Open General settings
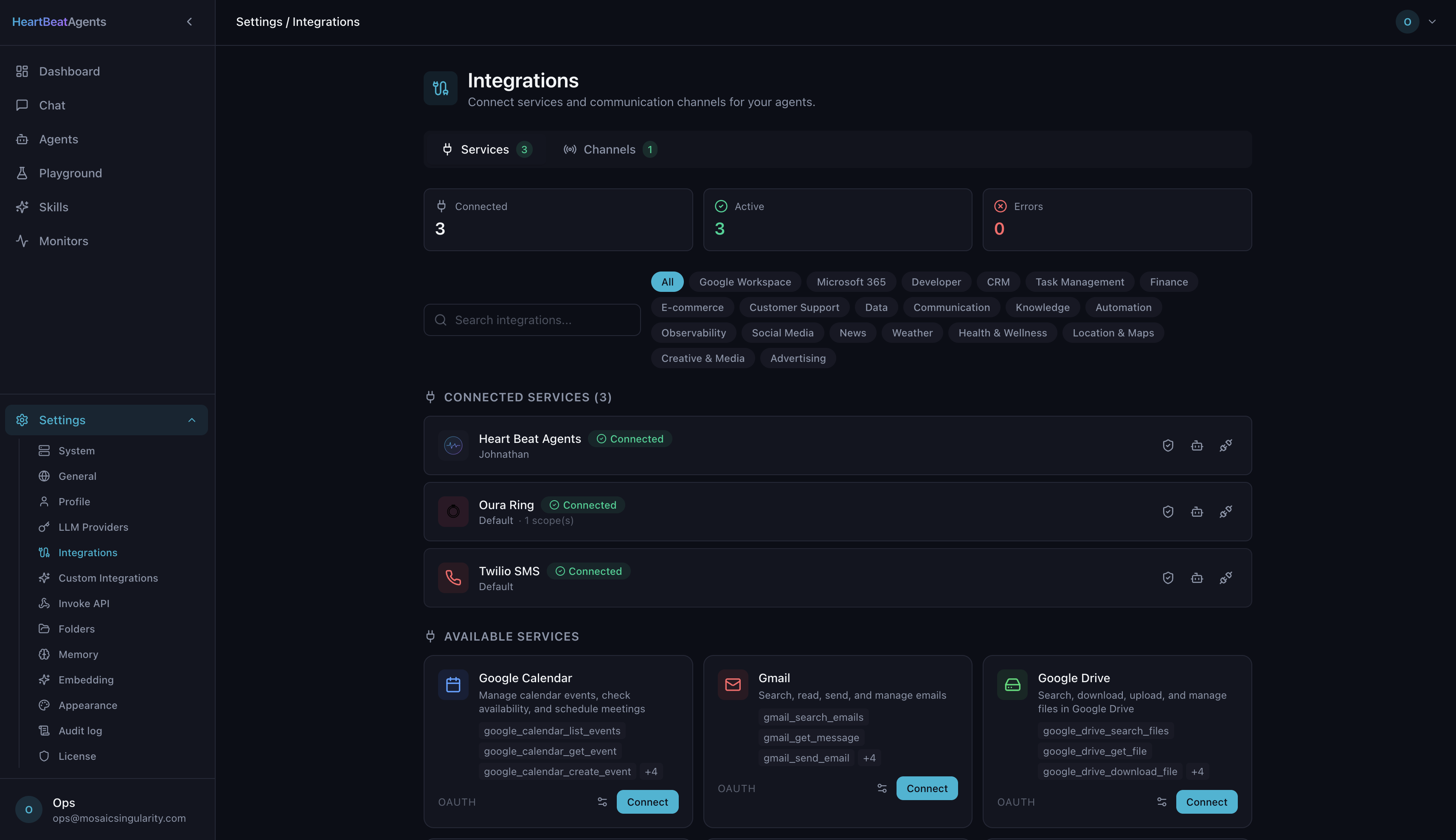 [118, 476]
